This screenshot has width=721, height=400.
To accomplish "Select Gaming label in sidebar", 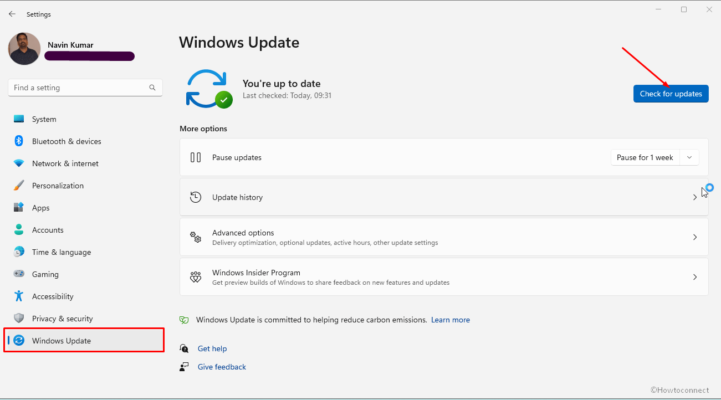I will [x=45, y=274].
